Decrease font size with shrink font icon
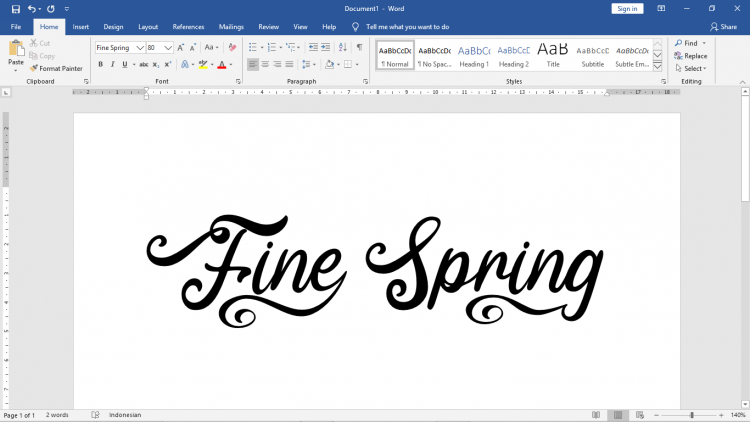The width and height of the screenshot is (750, 422). click(193, 47)
